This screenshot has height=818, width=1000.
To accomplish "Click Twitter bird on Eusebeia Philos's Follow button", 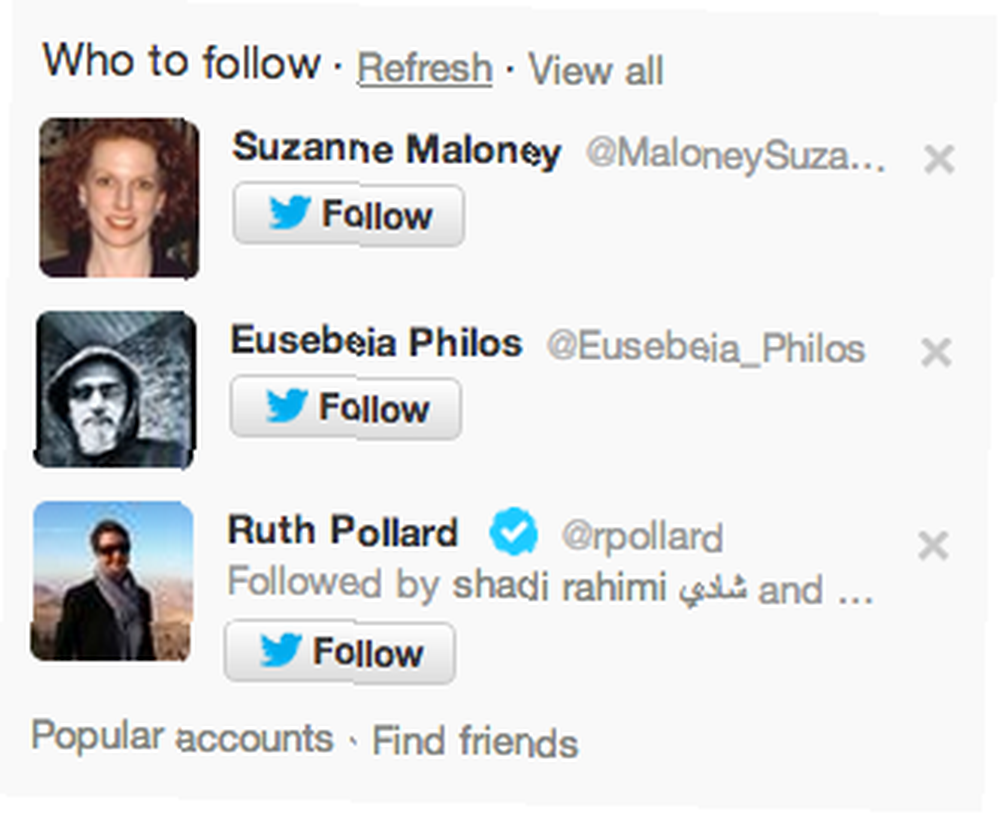I will point(287,406).
